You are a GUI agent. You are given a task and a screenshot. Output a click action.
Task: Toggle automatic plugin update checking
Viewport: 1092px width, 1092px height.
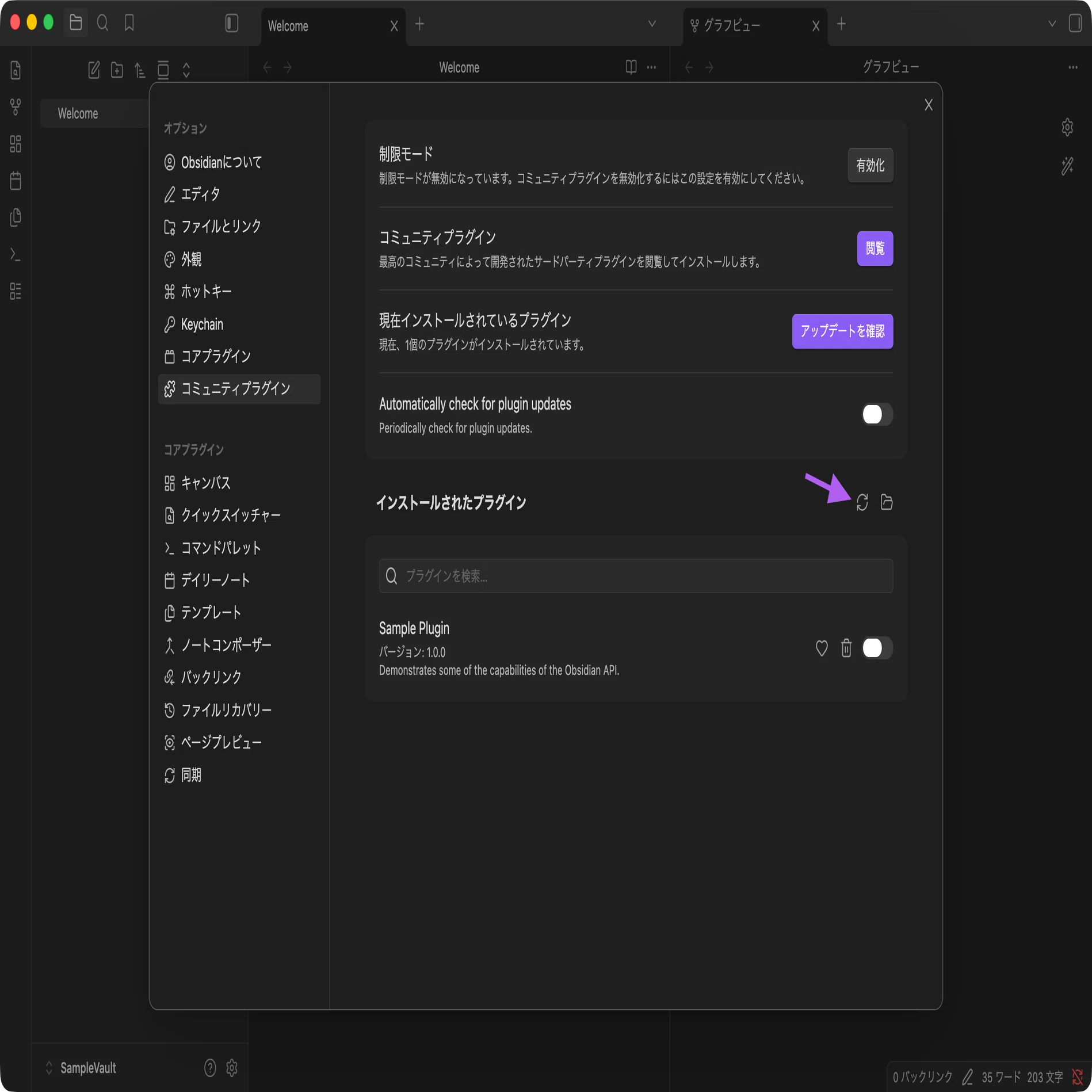pyautogui.click(x=877, y=414)
